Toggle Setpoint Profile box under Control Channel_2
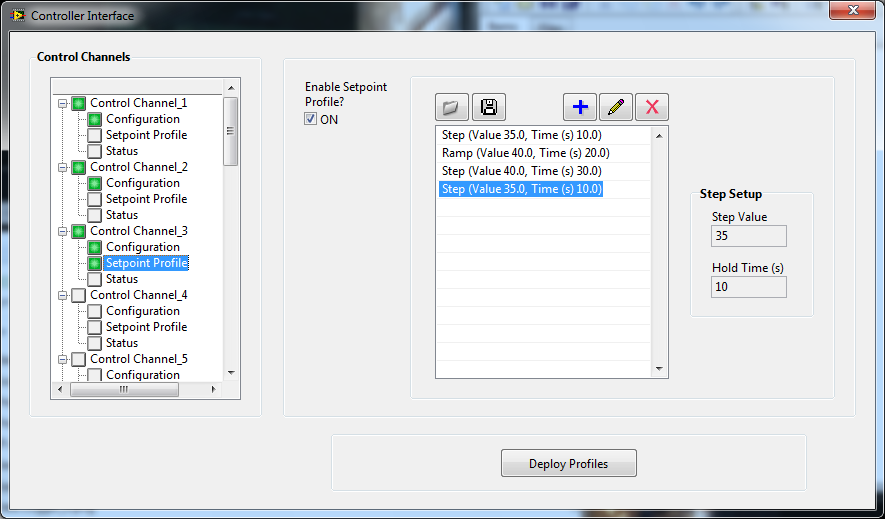This screenshot has height=519, width=885. [94, 199]
